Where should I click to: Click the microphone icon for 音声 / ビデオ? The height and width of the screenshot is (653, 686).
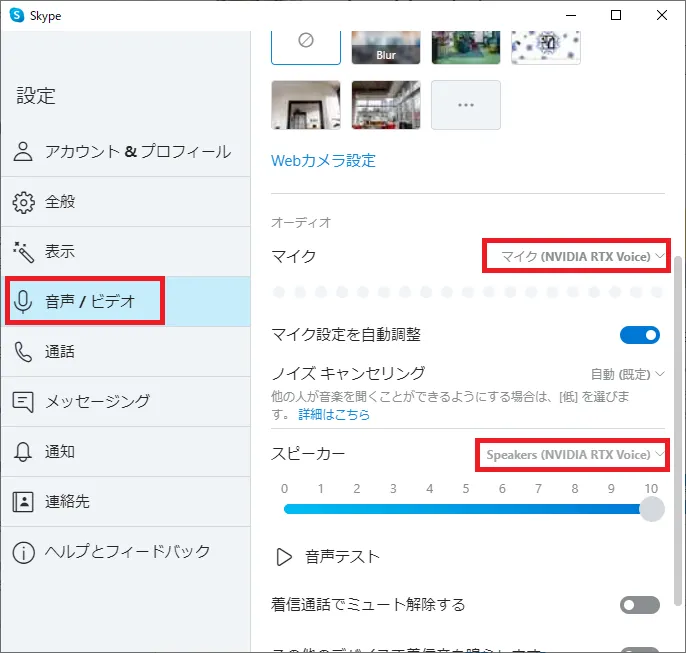(x=23, y=301)
